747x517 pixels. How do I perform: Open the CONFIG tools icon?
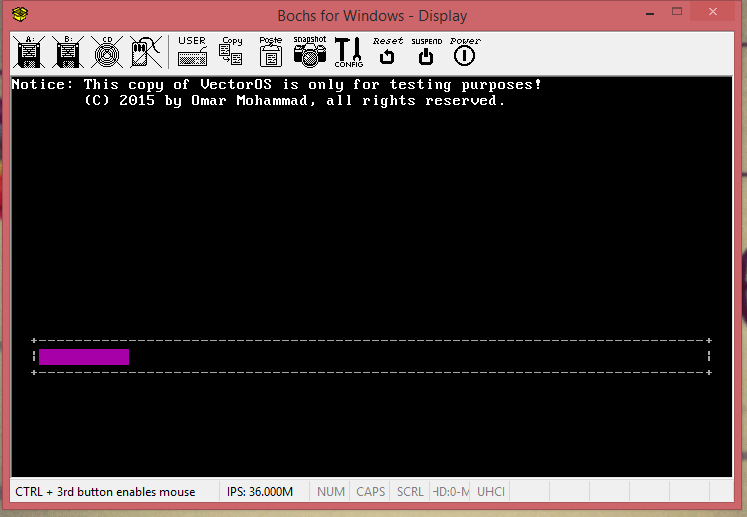(x=349, y=51)
